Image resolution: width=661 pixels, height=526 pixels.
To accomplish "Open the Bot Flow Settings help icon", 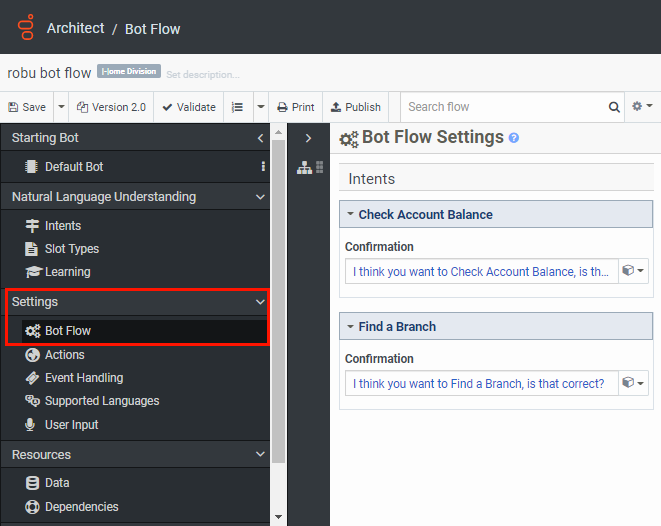I will pyautogui.click(x=514, y=138).
